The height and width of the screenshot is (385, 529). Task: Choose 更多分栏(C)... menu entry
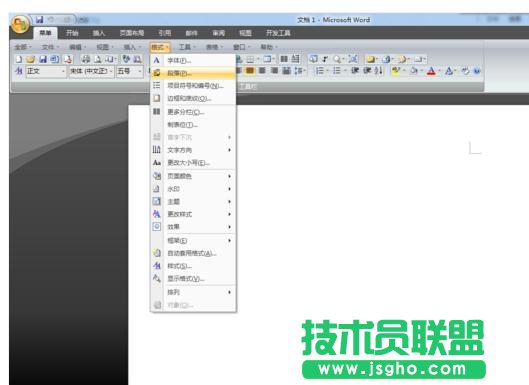click(193, 112)
